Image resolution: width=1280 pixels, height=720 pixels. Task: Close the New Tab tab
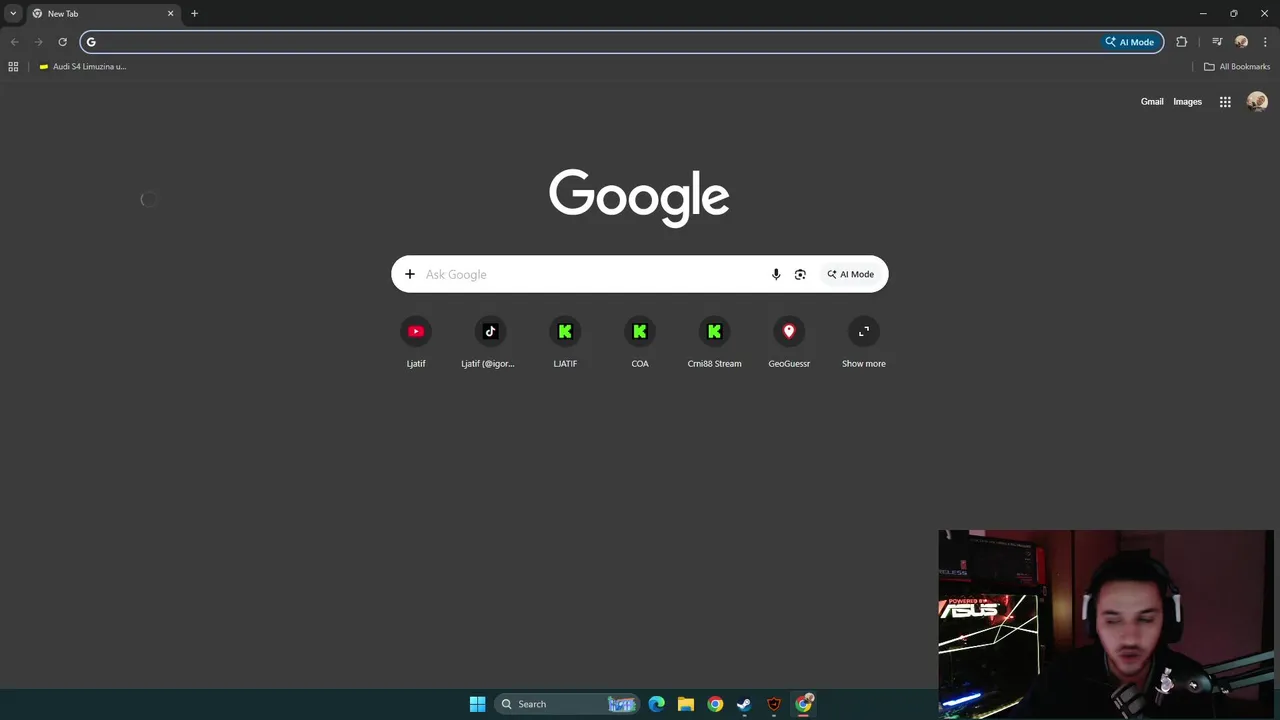click(x=170, y=14)
